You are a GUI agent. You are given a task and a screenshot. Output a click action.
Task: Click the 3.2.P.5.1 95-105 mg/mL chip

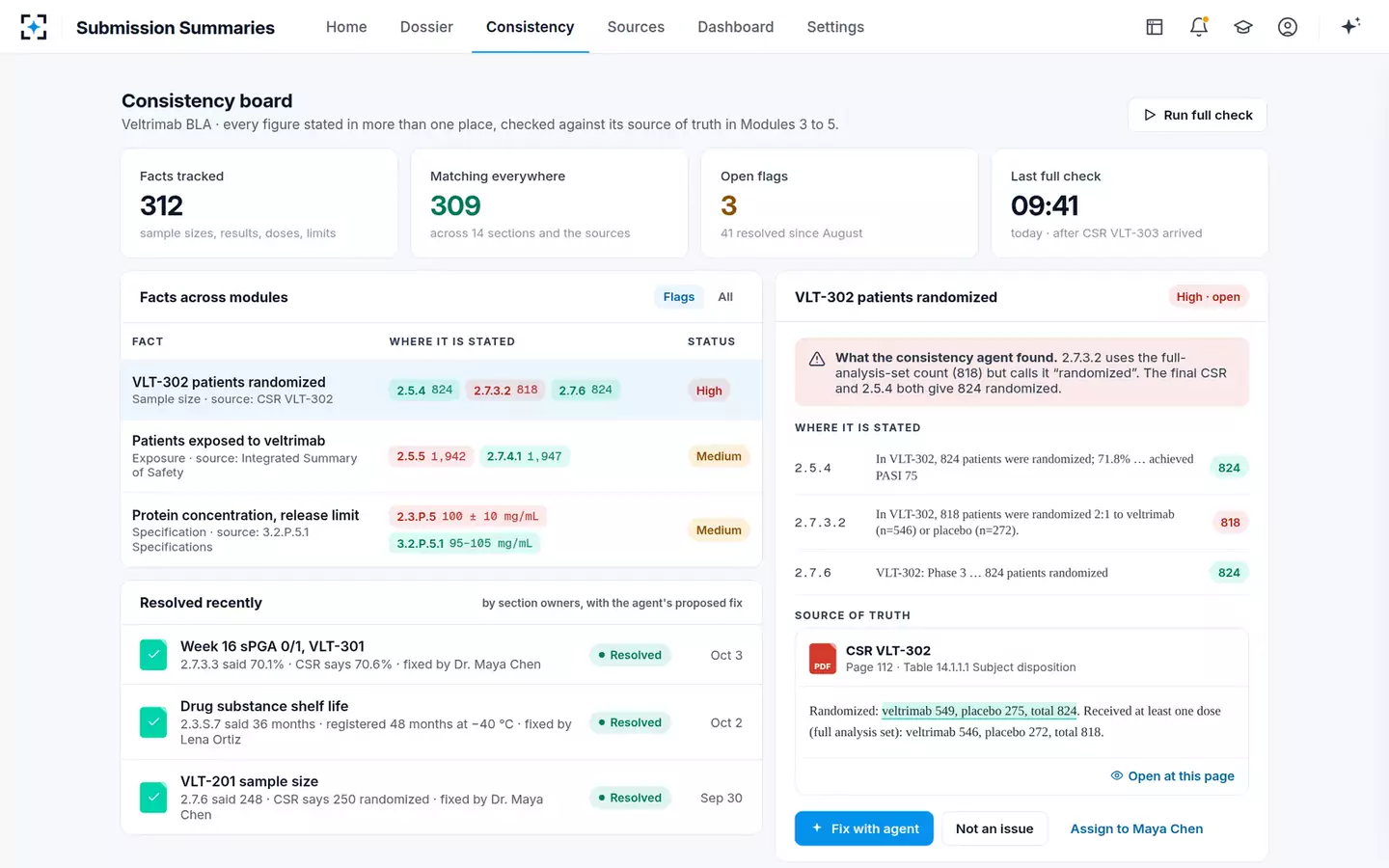pos(465,543)
